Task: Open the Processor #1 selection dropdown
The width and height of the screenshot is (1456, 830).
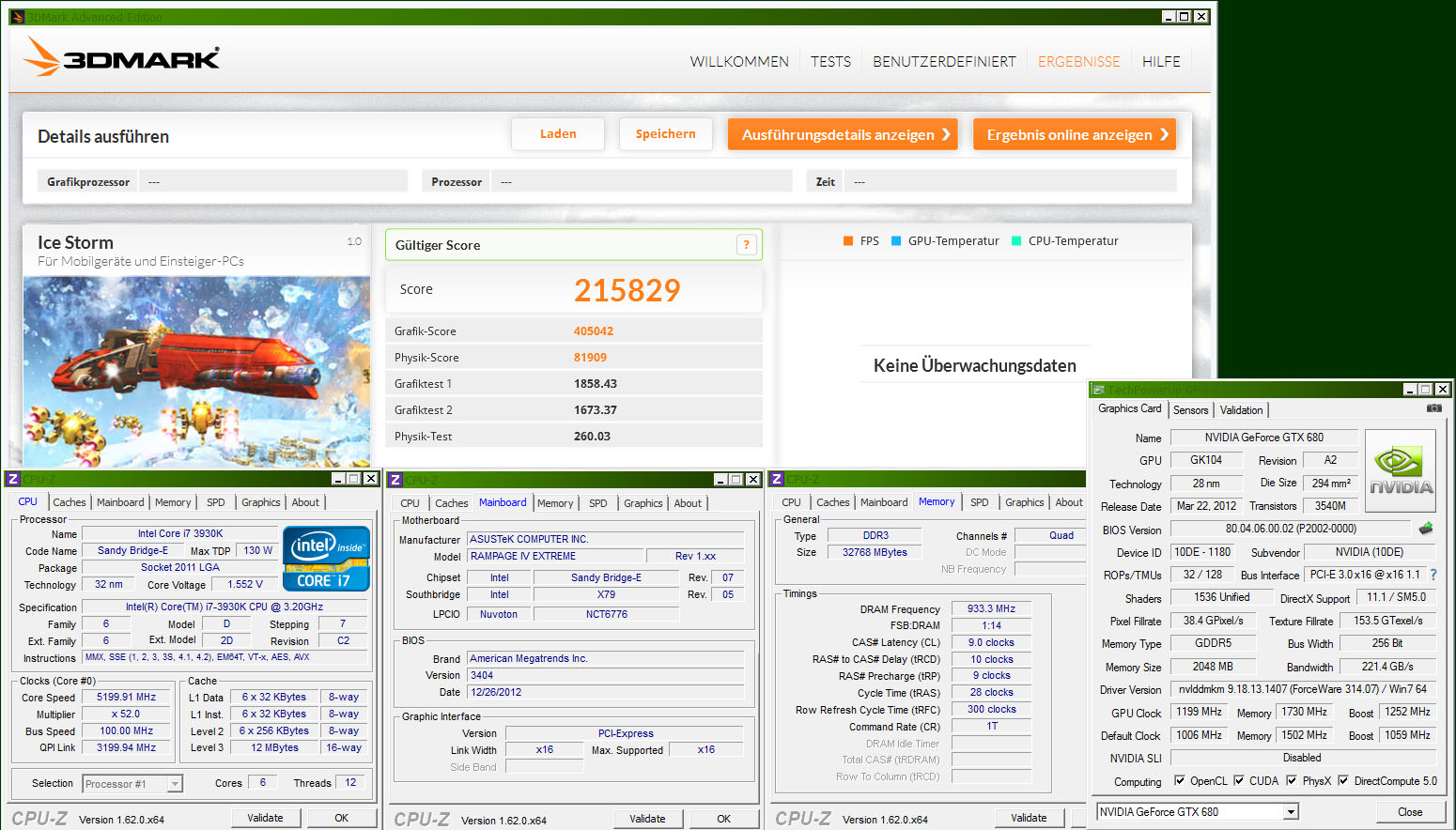Action: coord(174,784)
